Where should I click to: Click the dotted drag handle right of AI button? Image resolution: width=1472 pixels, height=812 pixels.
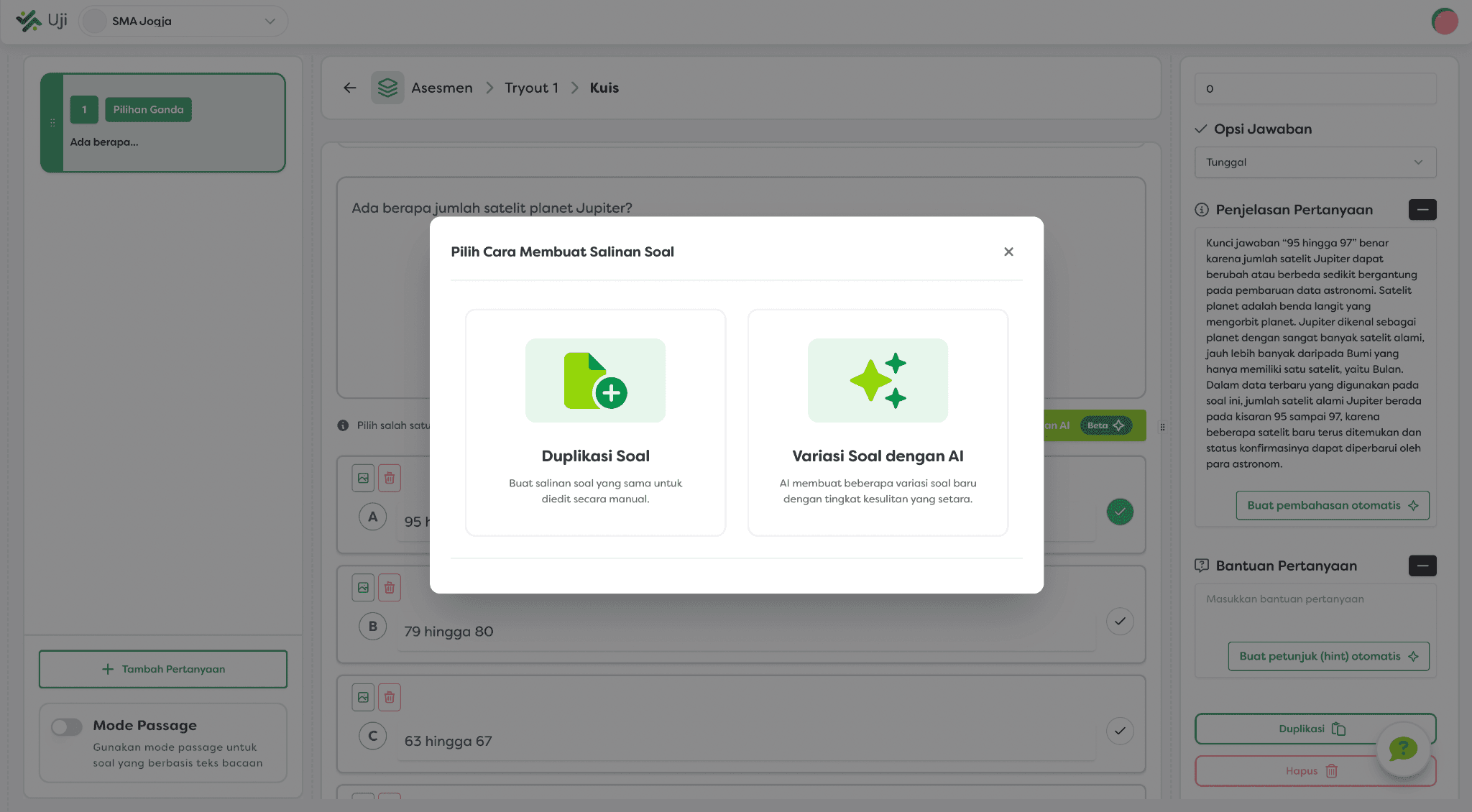coord(1162,427)
